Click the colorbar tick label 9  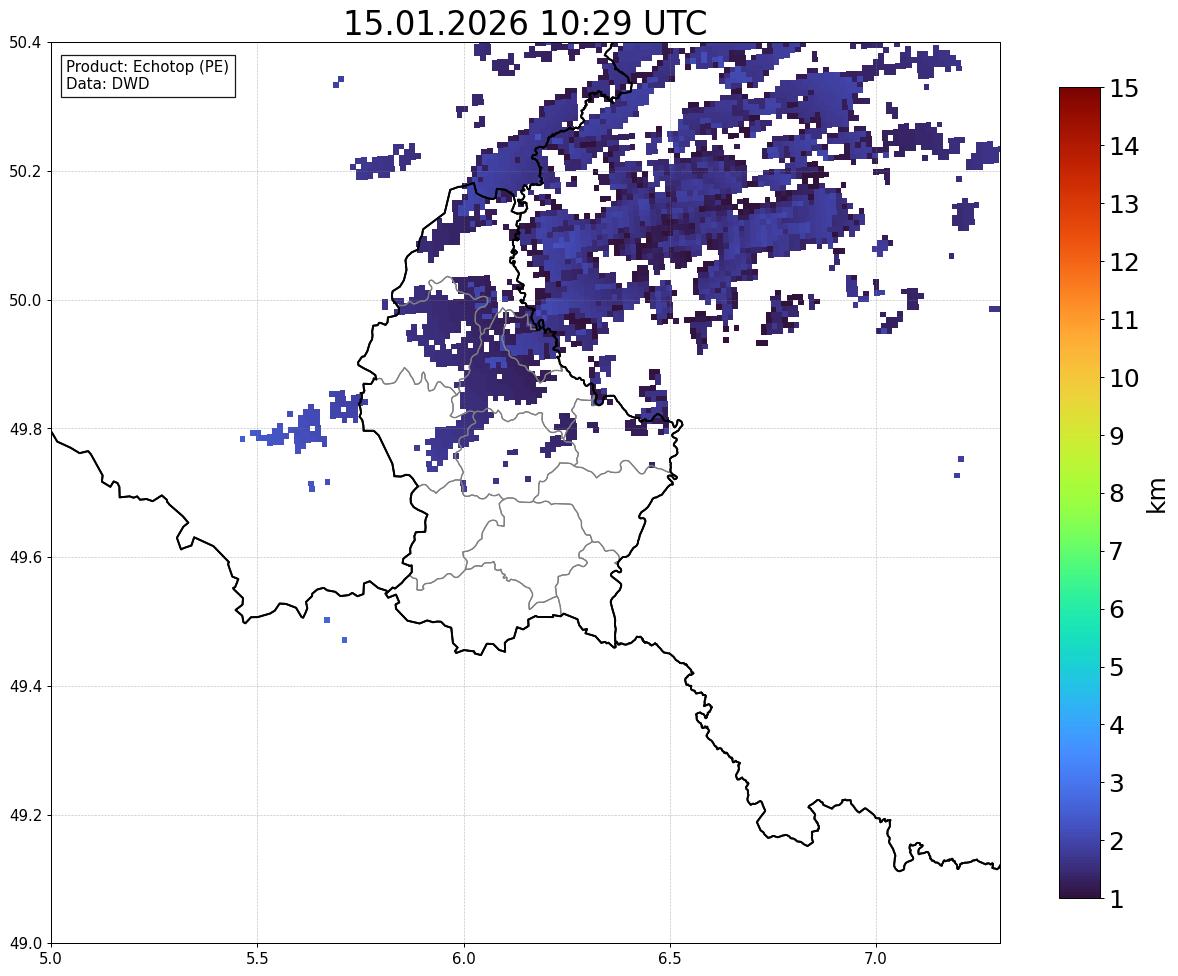1117,436
